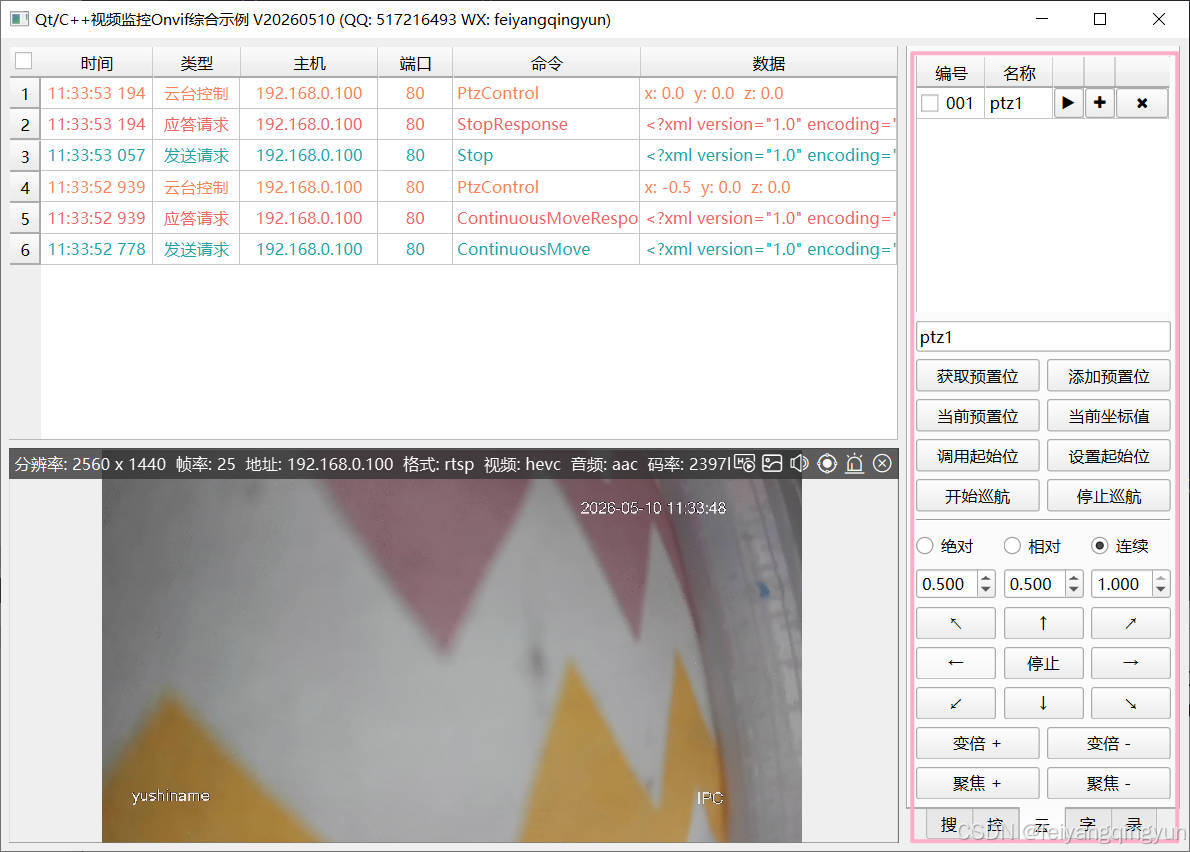Click 当前预置位 button

(978, 417)
